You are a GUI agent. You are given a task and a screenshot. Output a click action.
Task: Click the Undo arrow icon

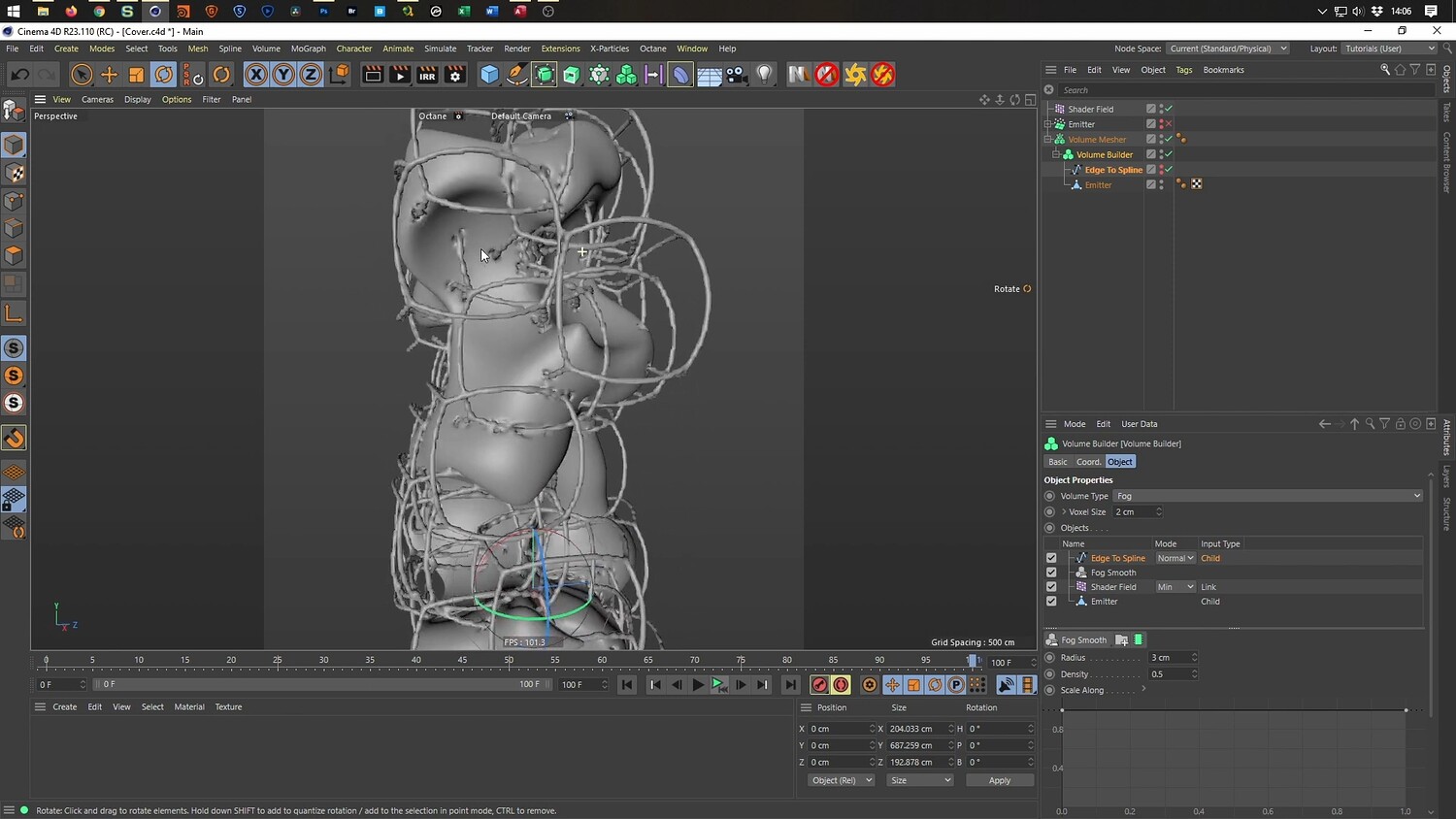tap(19, 75)
